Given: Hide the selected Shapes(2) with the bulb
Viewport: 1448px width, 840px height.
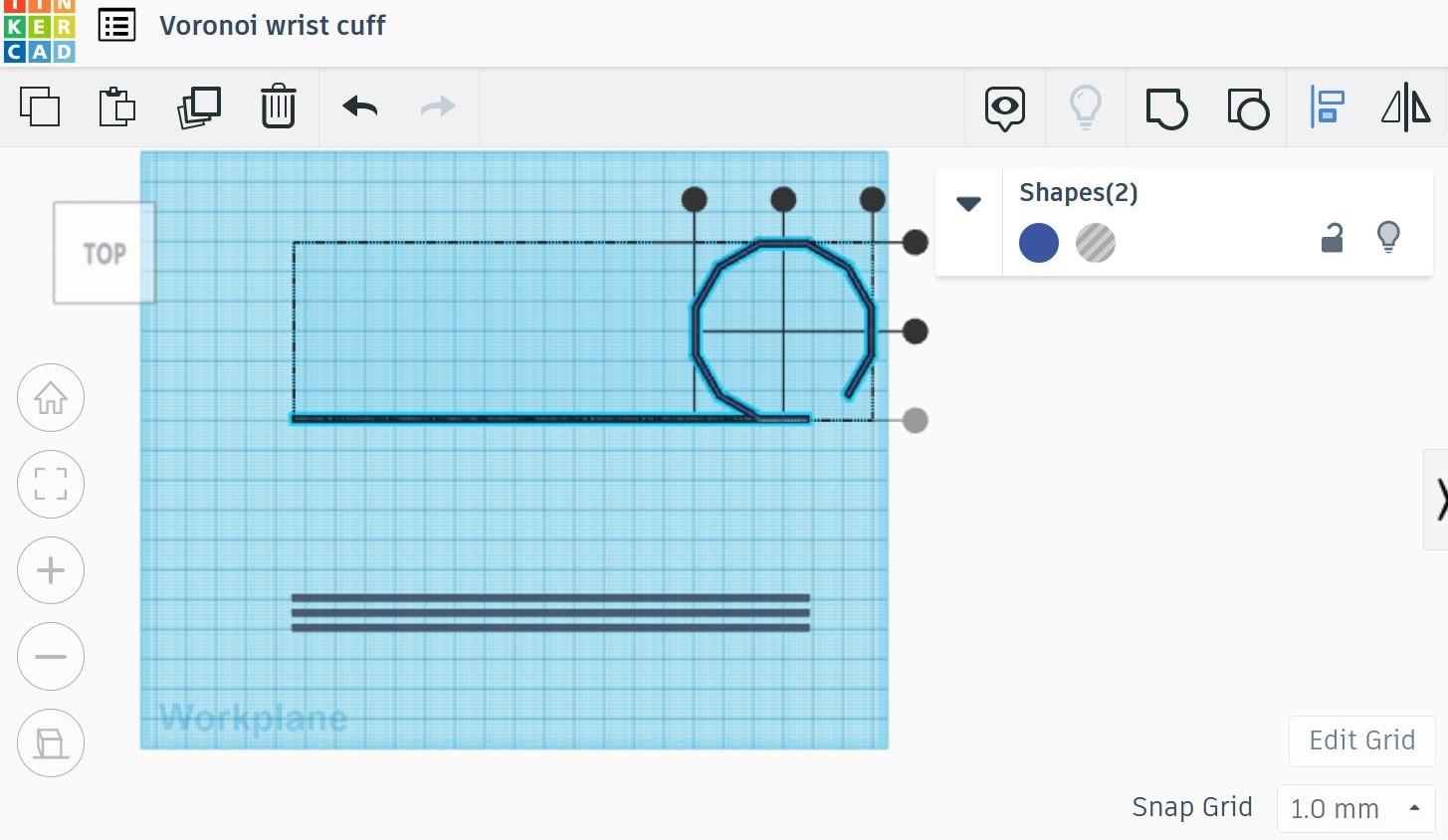Looking at the screenshot, I should (x=1389, y=237).
